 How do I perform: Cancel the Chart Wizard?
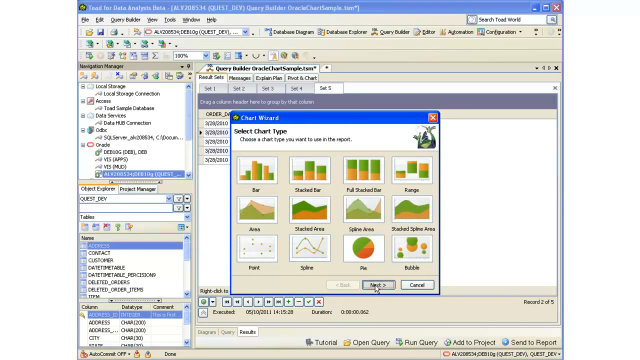coord(417,285)
